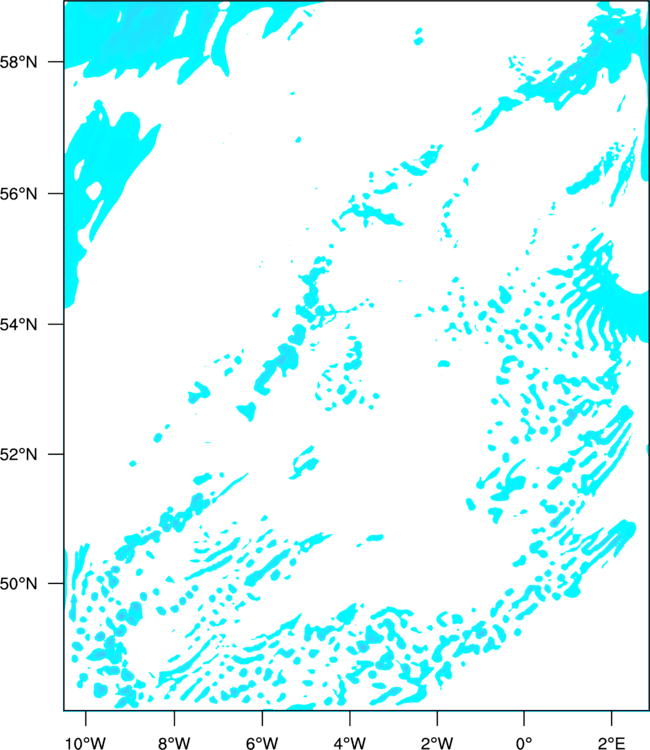
Task: Click the 10°W longitude label
Action: (x=86, y=743)
